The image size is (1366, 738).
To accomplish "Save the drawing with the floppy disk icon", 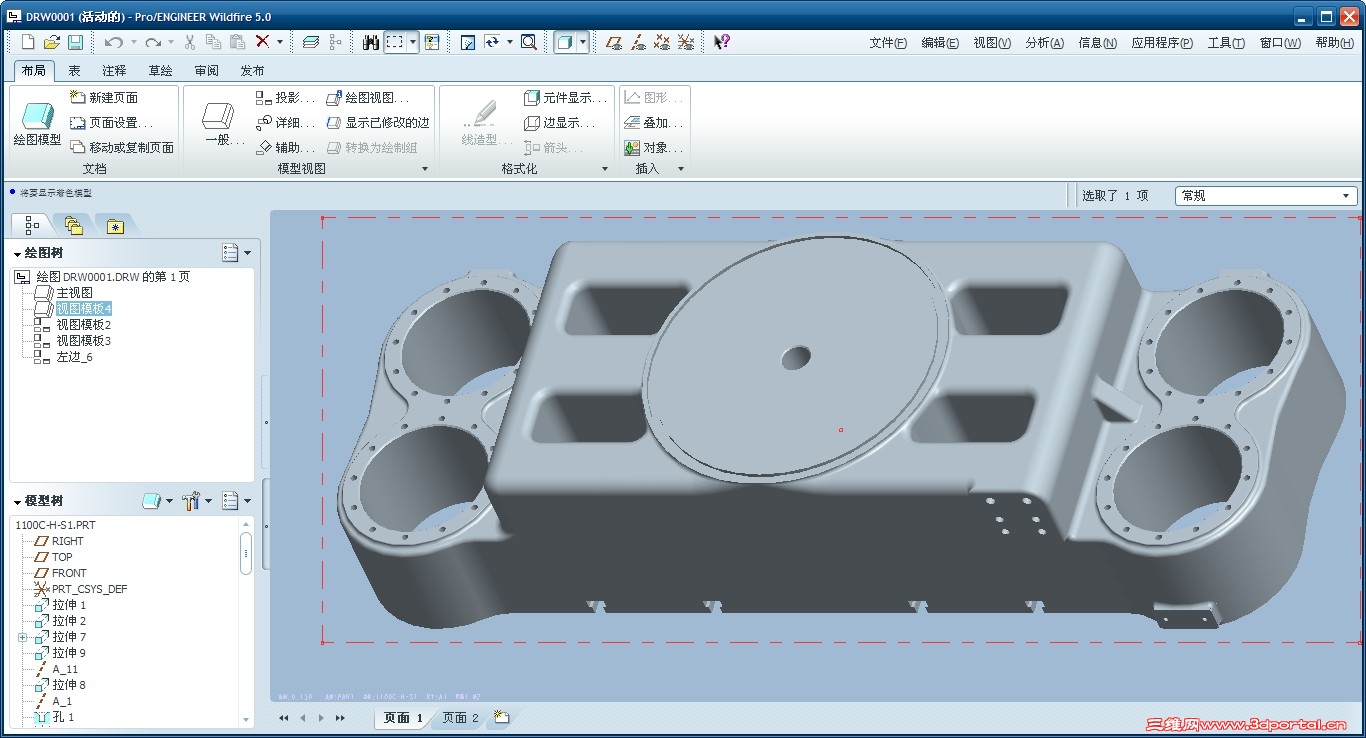I will (75, 42).
